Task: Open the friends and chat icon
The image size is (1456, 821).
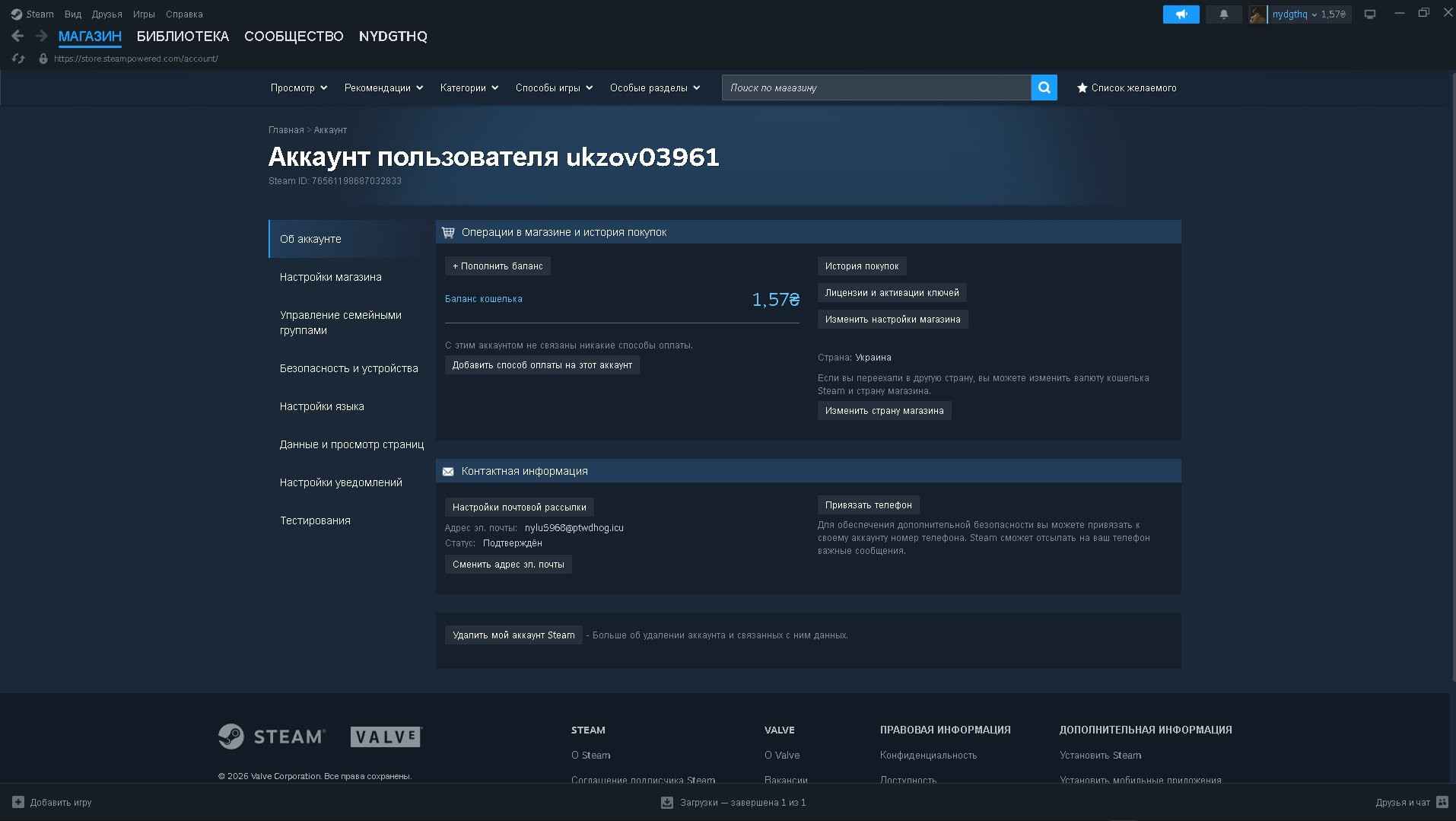Action: 1442,802
